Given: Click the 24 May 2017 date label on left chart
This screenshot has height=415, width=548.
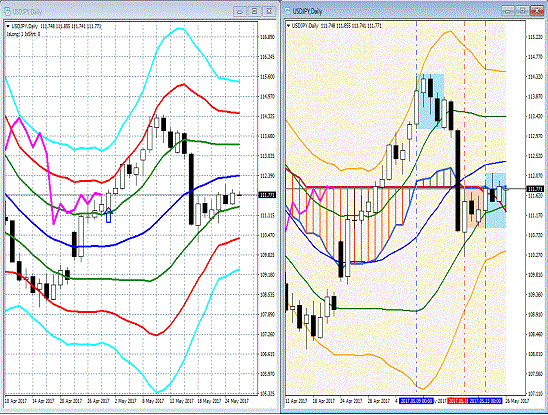Looking at the screenshot, I should pos(237,401).
